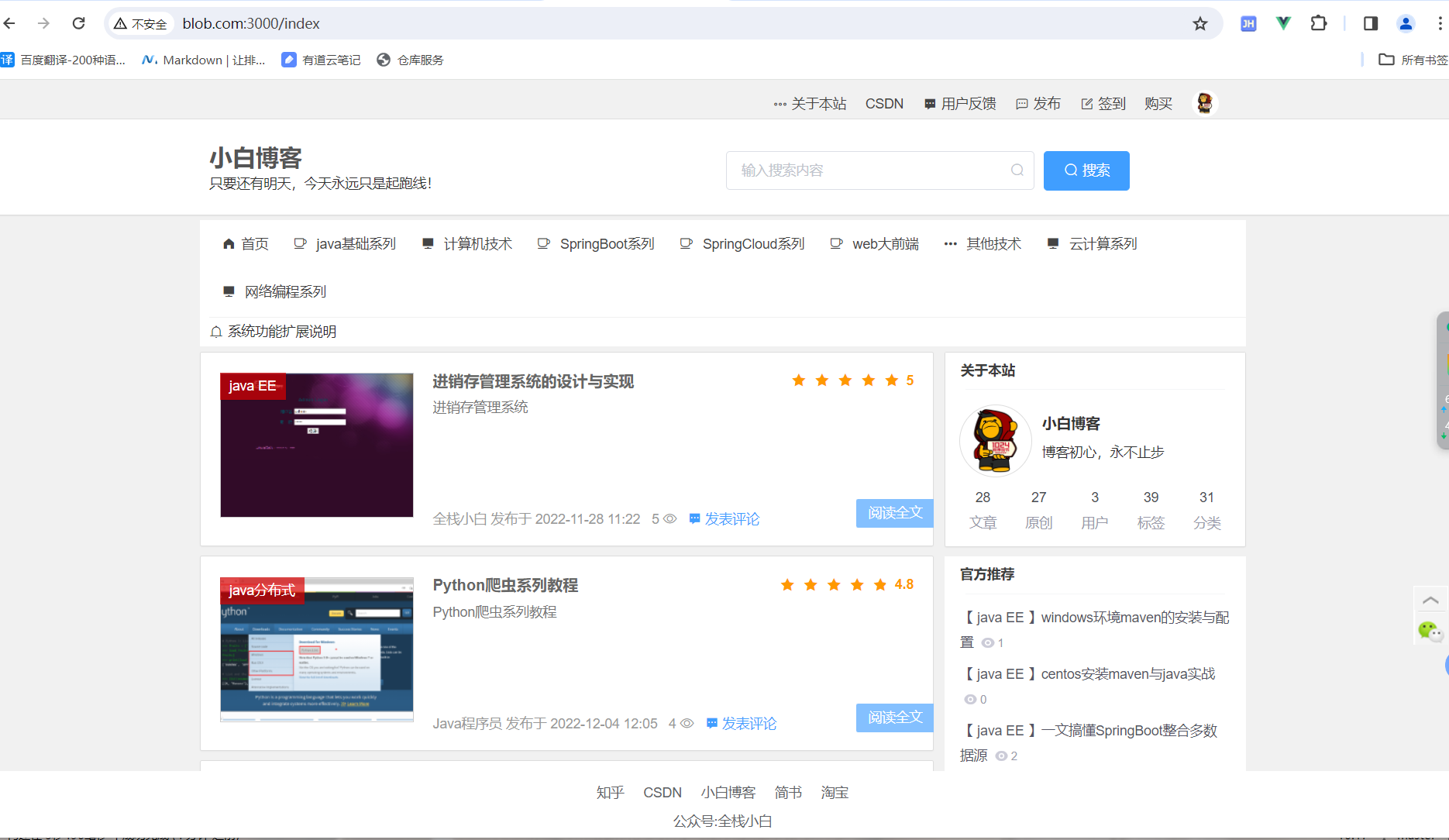Screen dimensions: 1449x840
Task: Click the address bar URL
Action: point(251,23)
